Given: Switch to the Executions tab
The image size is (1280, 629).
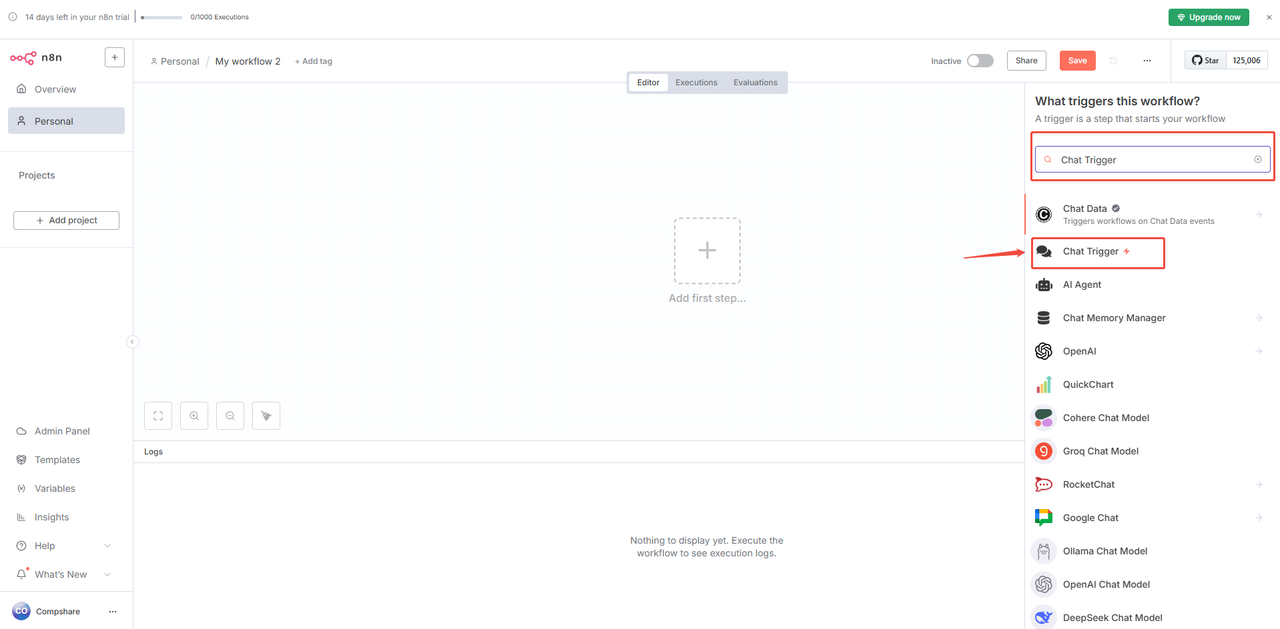Looking at the screenshot, I should tap(696, 82).
